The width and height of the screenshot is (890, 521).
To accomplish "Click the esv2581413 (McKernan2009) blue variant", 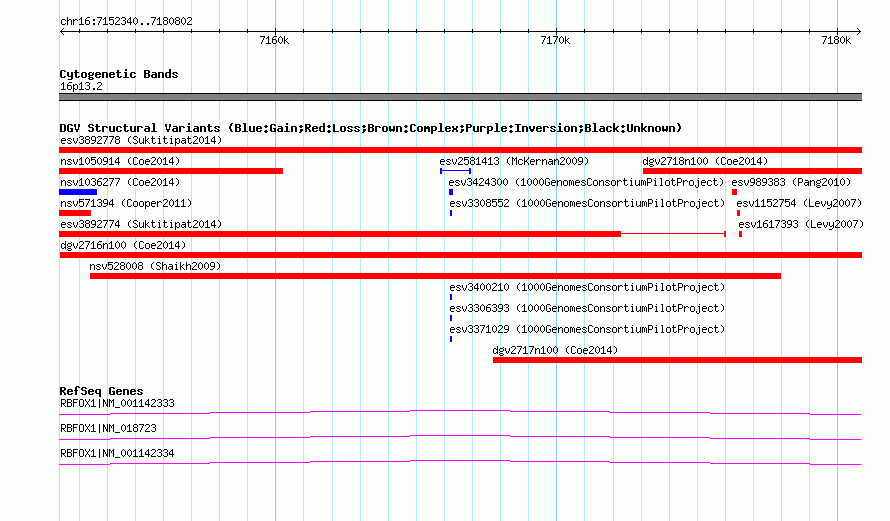I will (455, 171).
